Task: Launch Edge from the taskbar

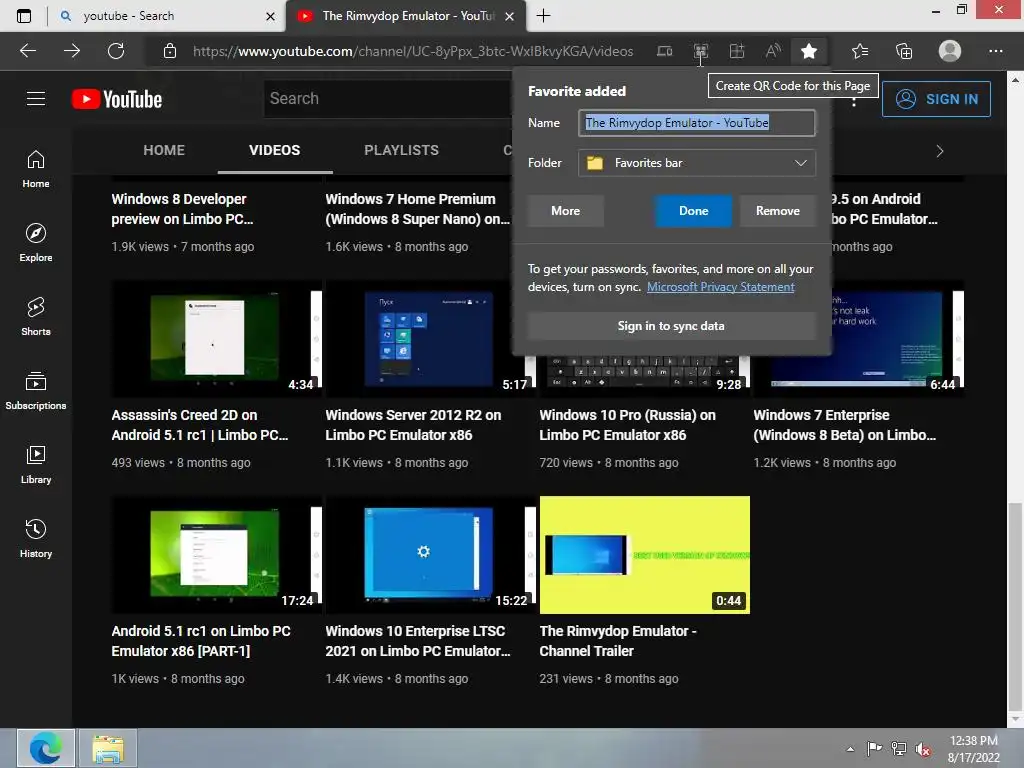Action: tap(46, 748)
